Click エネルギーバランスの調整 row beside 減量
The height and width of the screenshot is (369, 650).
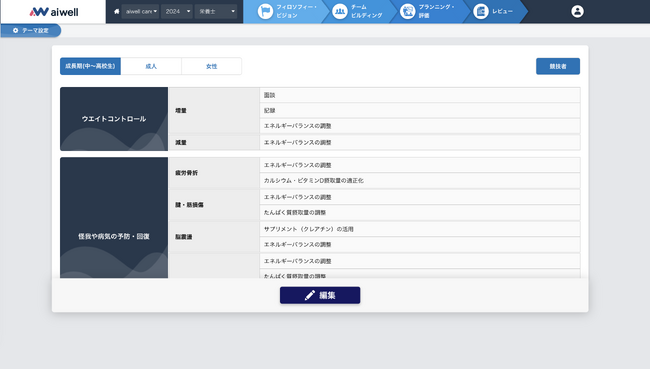click(420, 142)
